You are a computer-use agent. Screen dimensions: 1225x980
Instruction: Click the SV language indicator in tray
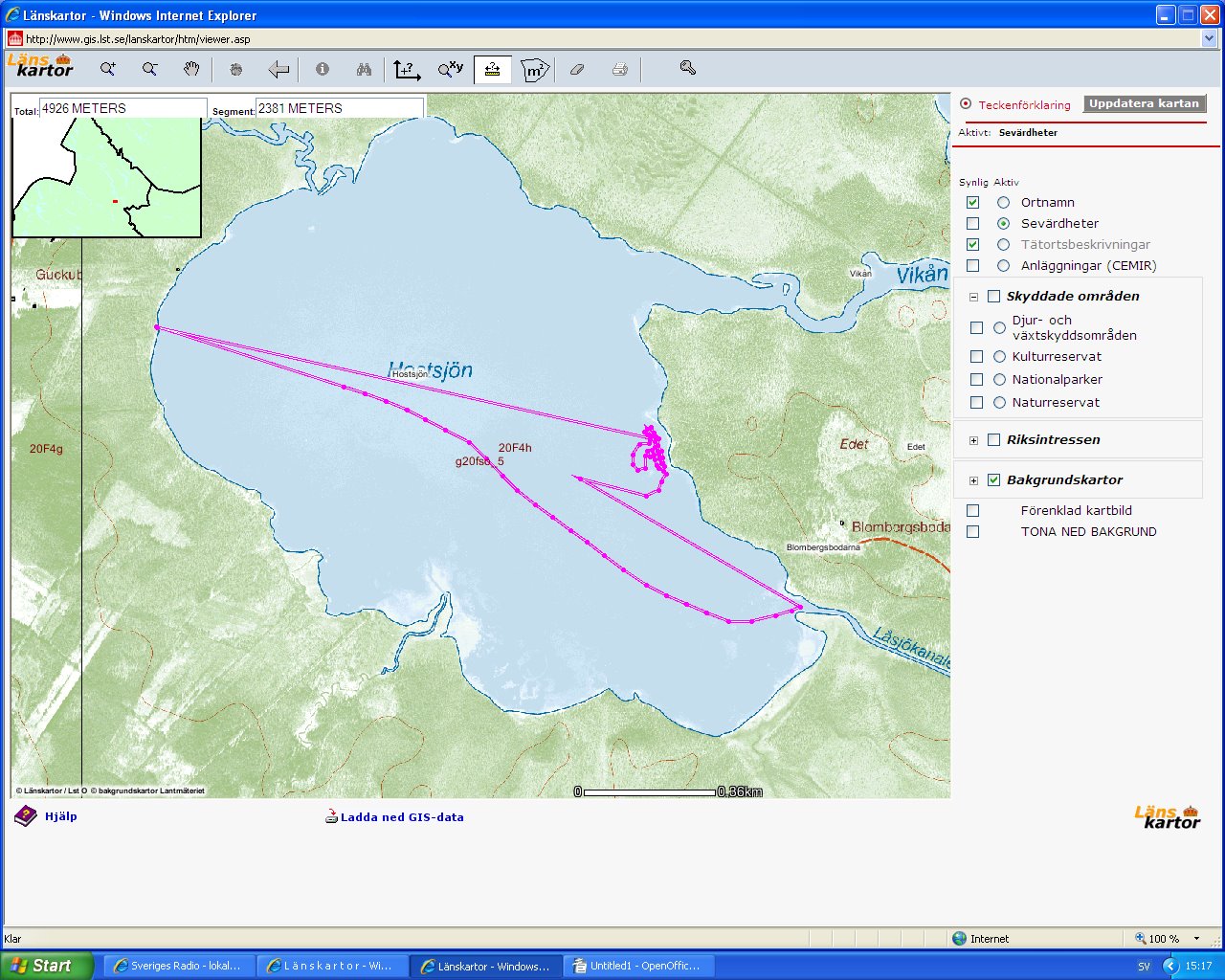1144,967
